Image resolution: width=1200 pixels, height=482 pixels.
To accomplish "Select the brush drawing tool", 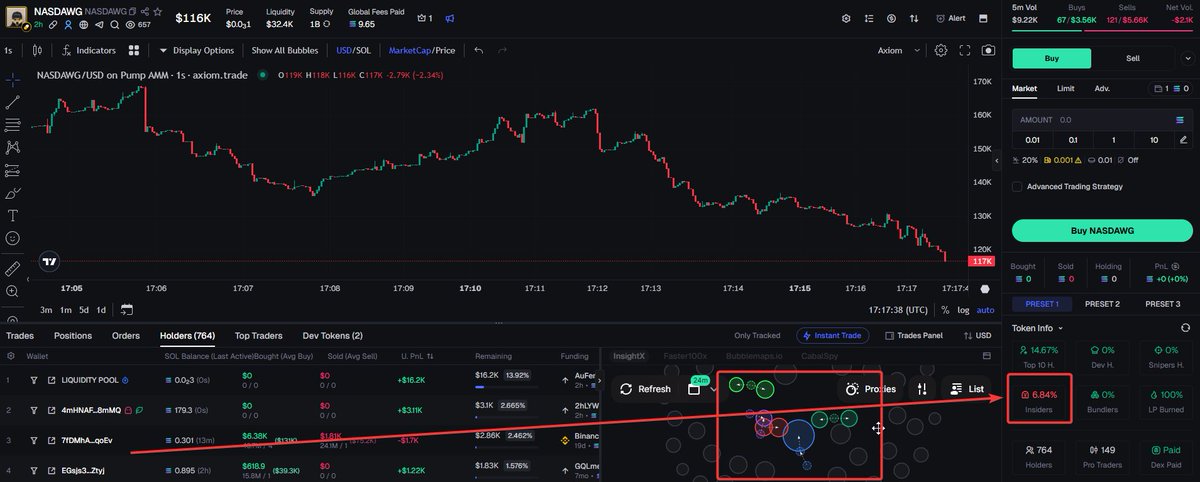I will click(x=13, y=193).
